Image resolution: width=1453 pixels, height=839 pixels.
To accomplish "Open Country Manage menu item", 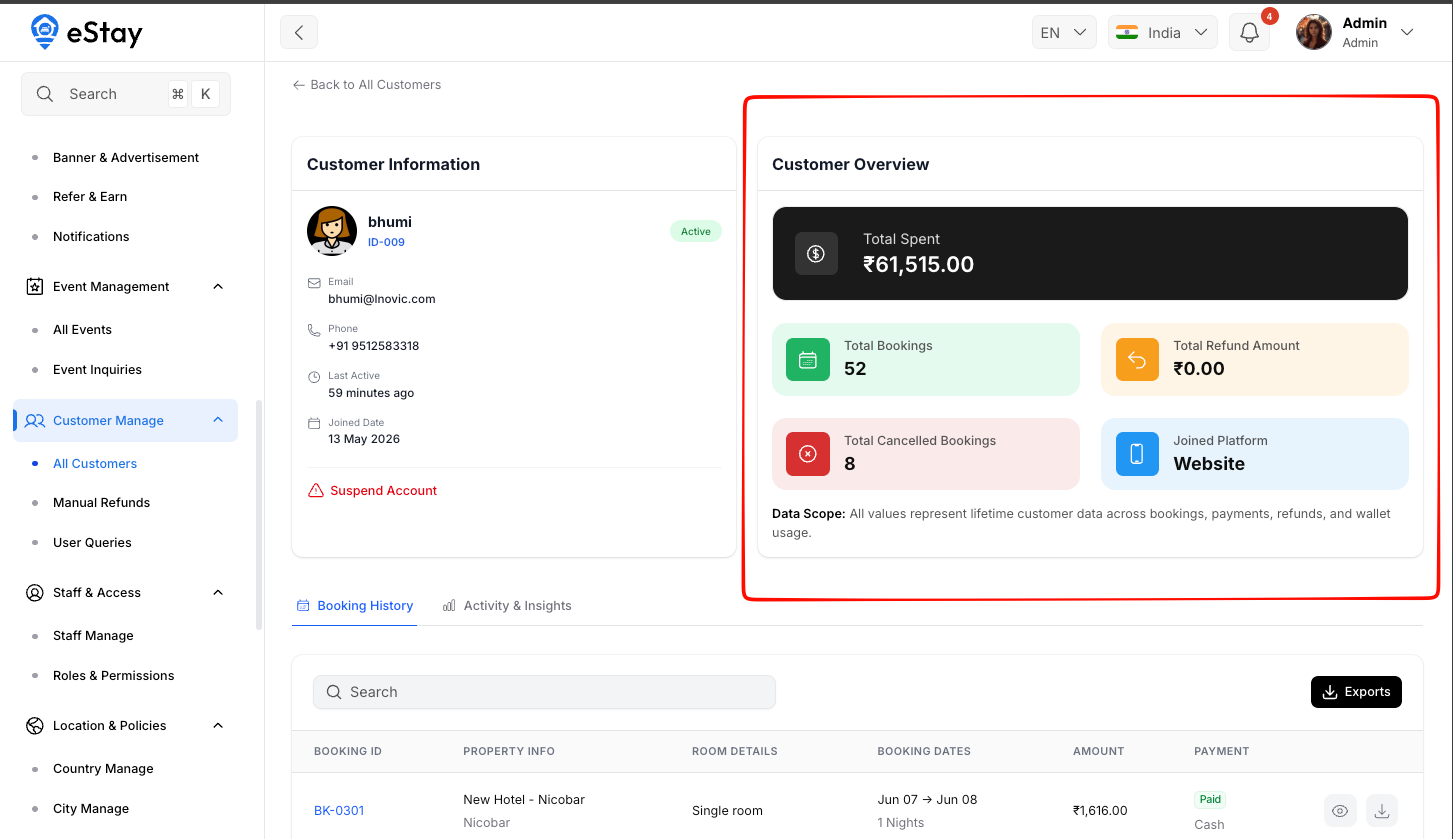I will point(103,769).
